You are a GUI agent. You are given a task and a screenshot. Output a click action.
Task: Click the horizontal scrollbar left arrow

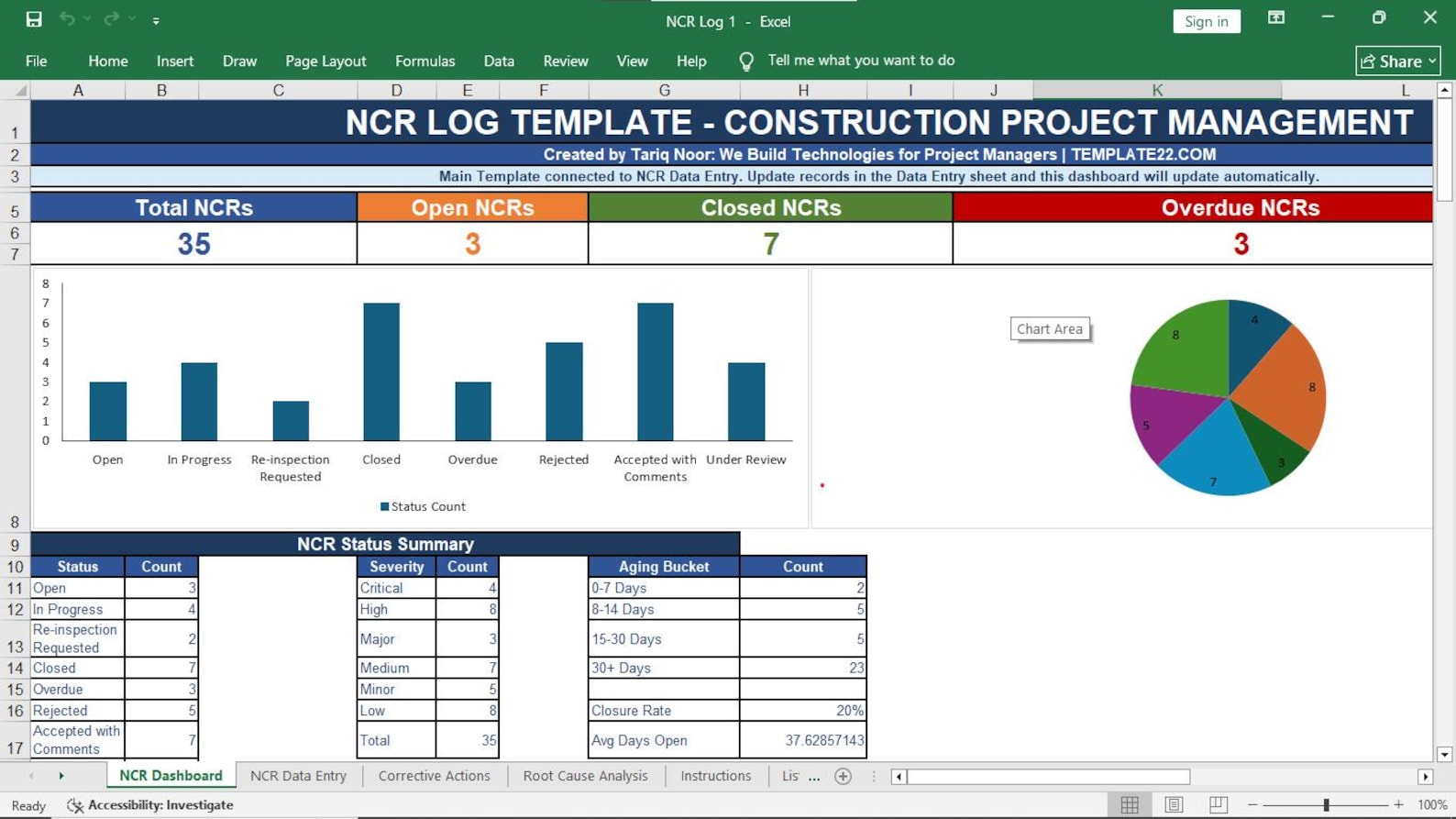(x=899, y=777)
